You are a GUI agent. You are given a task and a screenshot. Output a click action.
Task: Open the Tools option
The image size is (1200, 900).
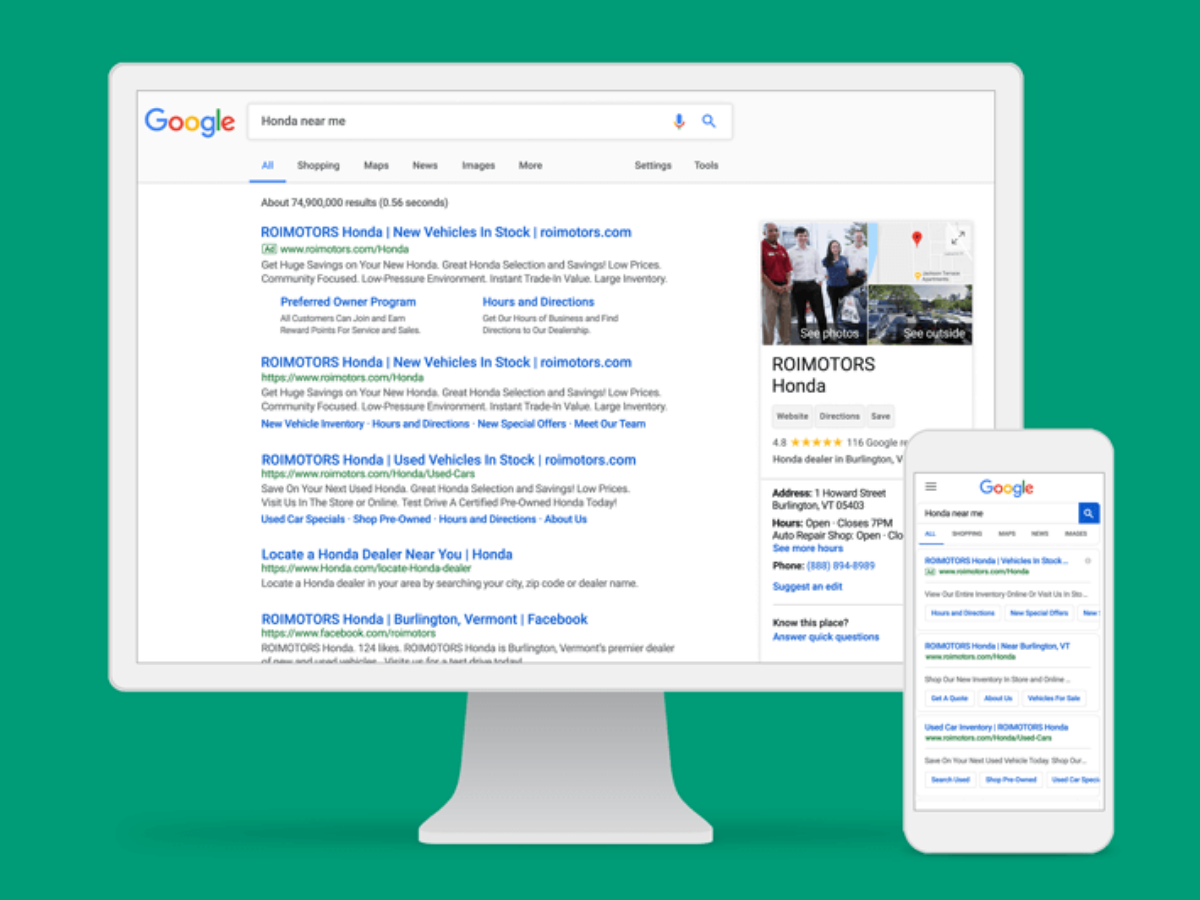tap(706, 165)
